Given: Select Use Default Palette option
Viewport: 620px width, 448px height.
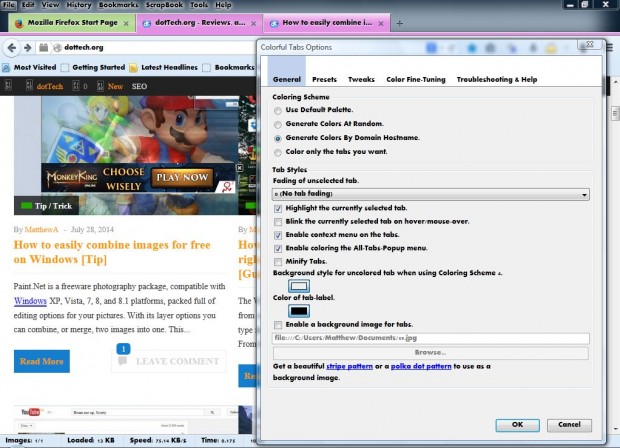Looking at the screenshot, I should click(278, 111).
